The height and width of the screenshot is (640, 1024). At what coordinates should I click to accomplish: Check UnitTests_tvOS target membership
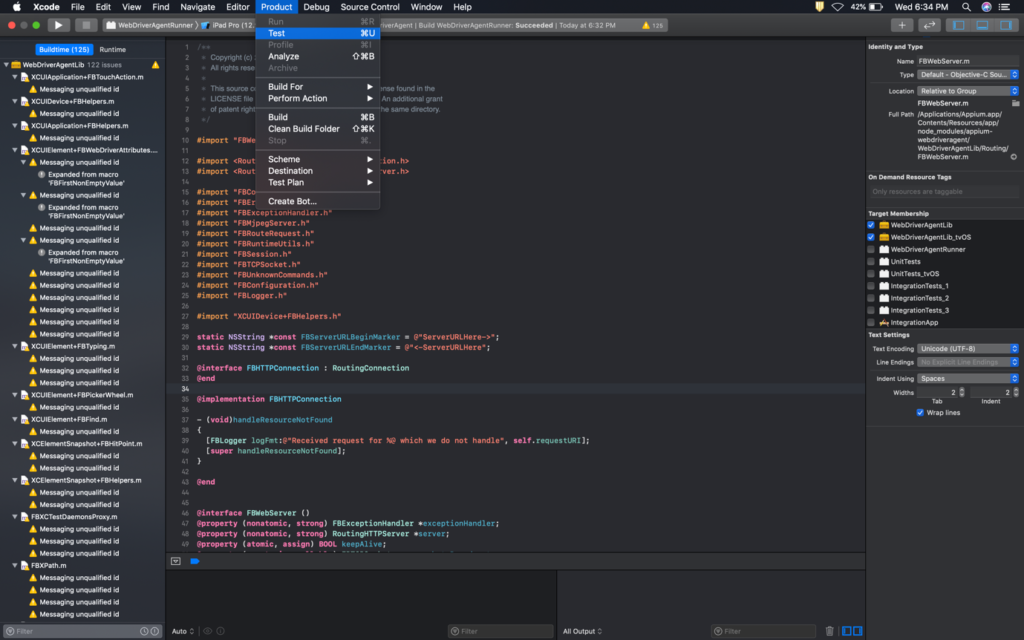point(871,274)
